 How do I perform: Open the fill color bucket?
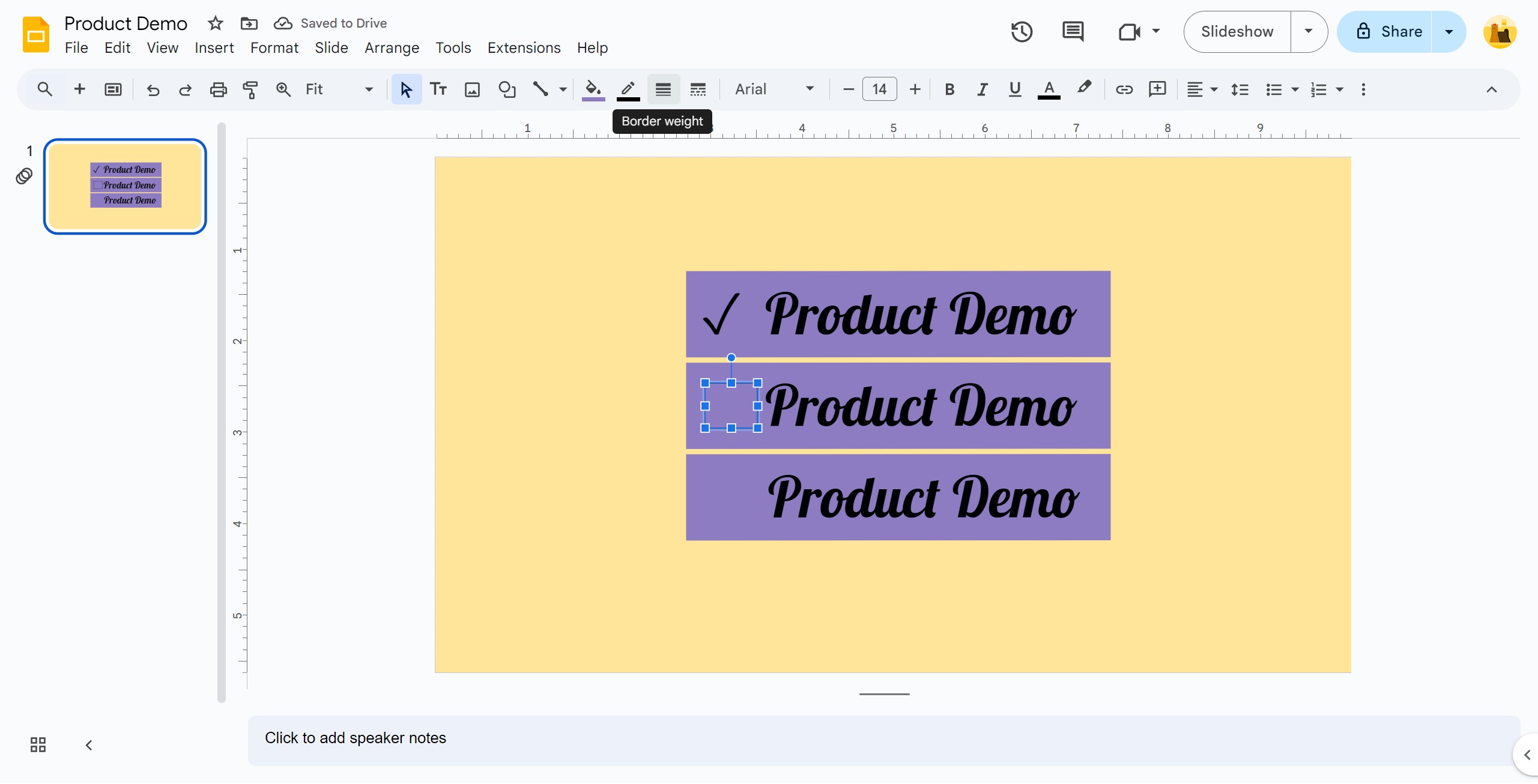tap(593, 89)
